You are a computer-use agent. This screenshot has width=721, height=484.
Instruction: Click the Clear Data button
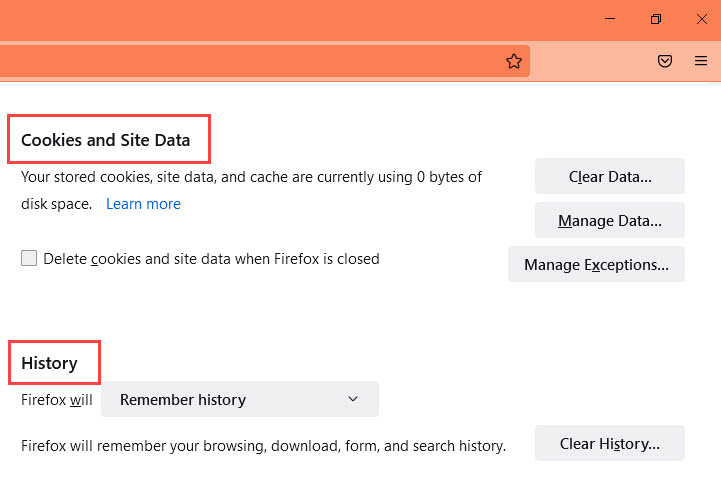[610, 177]
